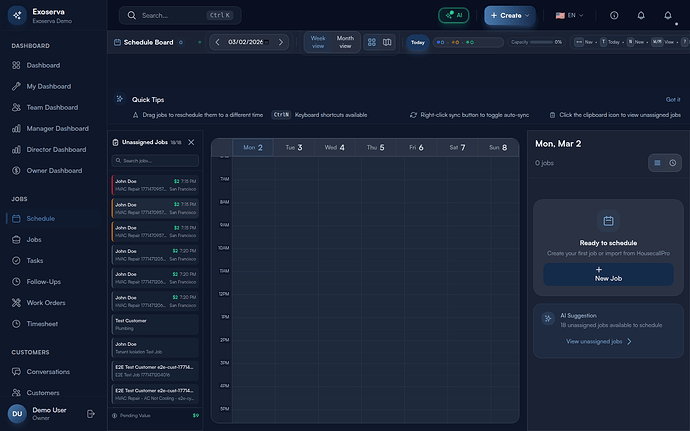
Task: Toggle list view in day panel
Action: pos(657,162)
